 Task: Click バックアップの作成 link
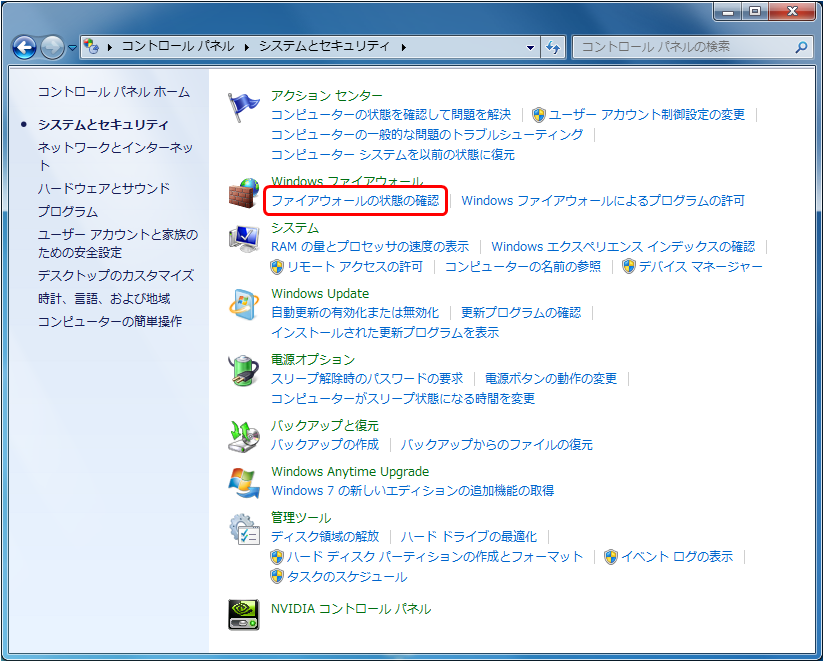325,444
